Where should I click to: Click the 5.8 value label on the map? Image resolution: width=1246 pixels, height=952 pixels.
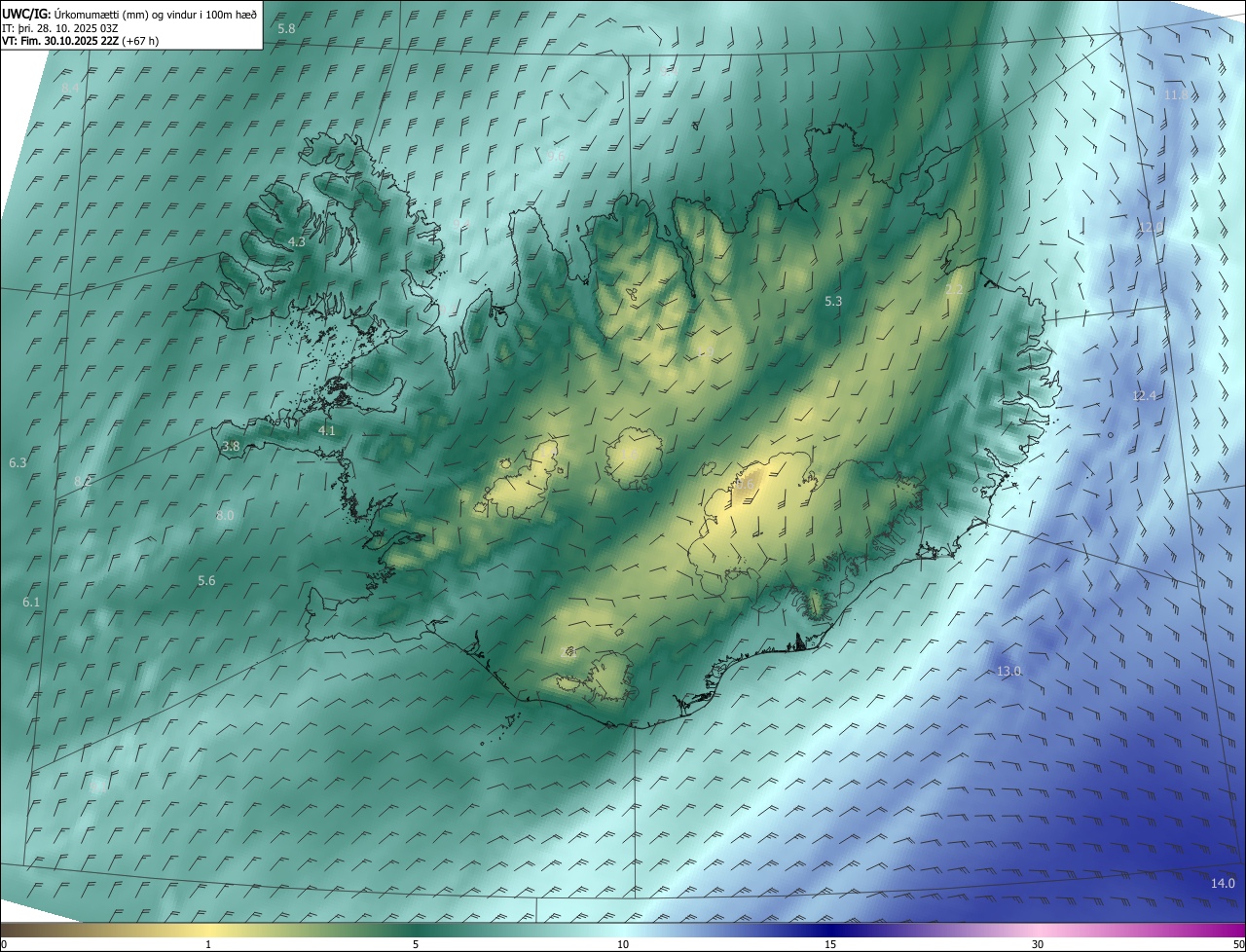point(286,29)
